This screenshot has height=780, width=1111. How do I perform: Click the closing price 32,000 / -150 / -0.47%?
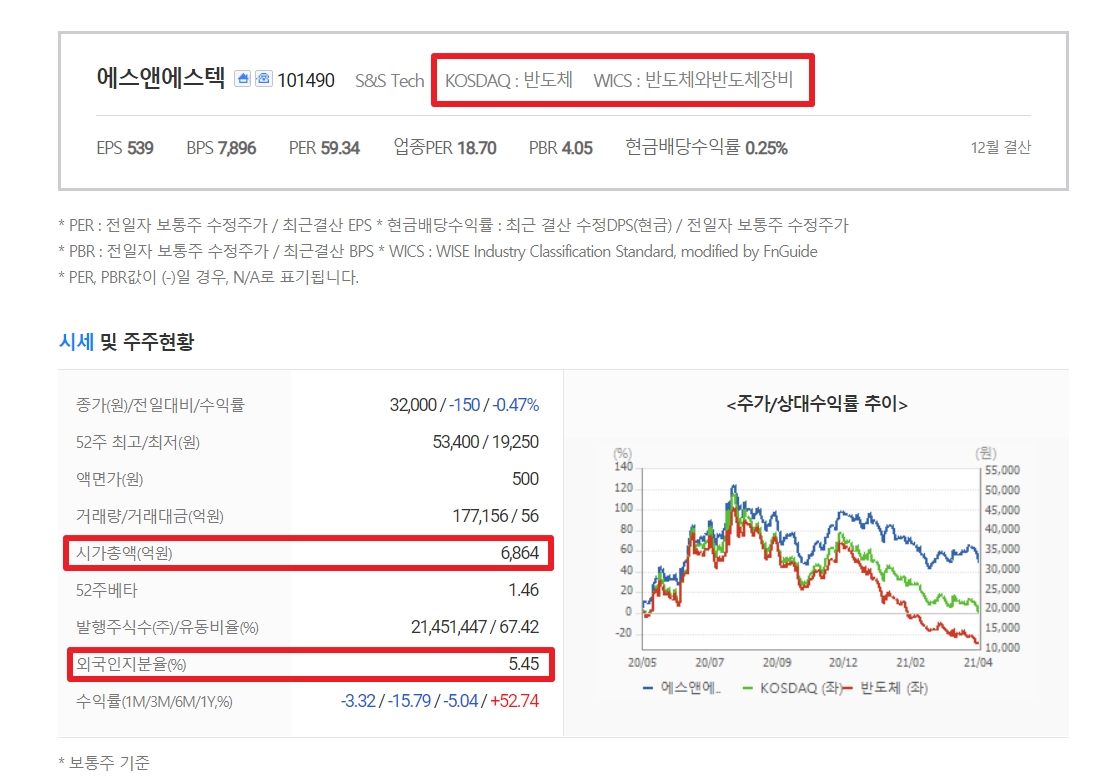(x=464, y=405)
